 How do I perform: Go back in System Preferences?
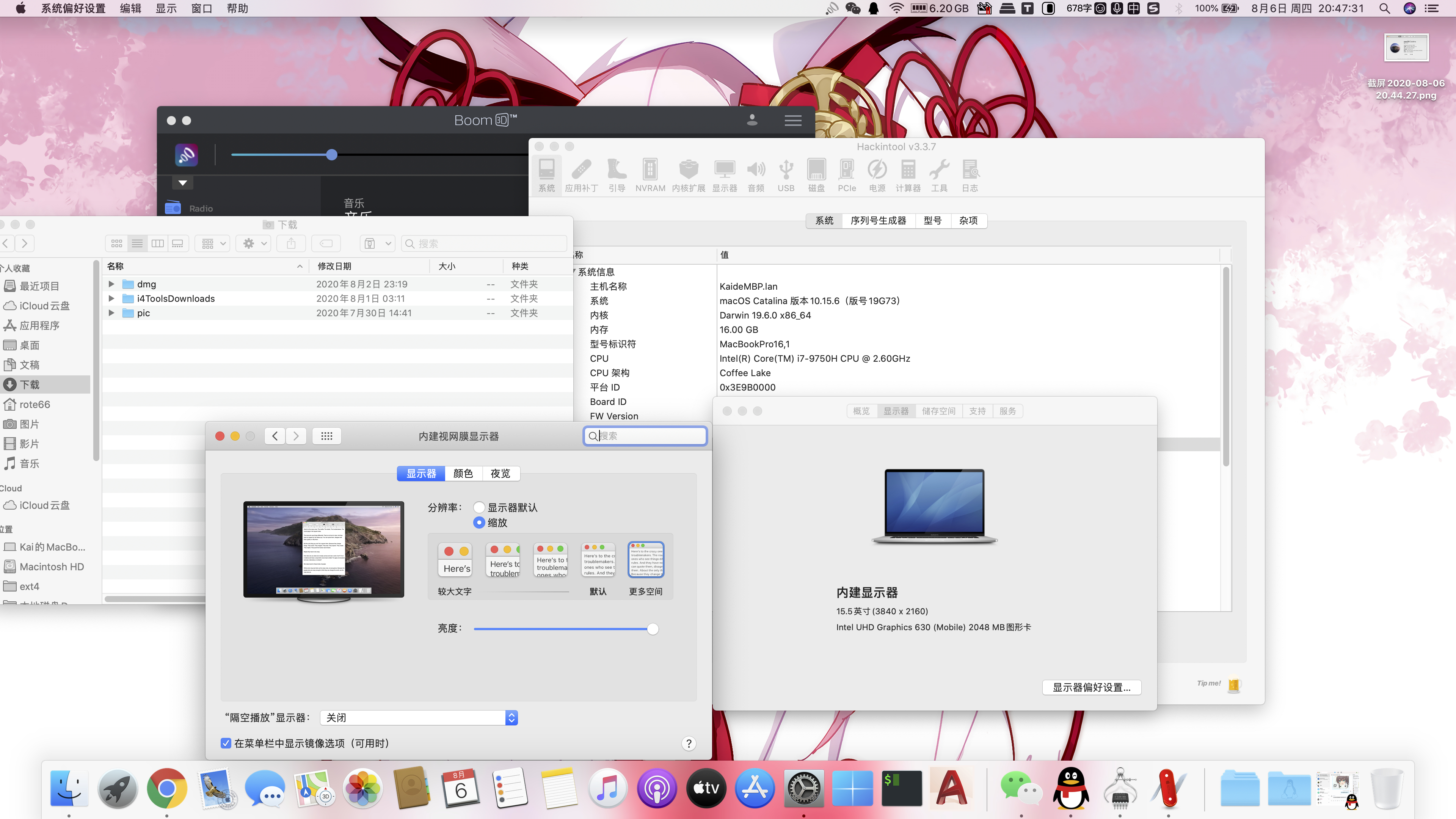point(275,436)
